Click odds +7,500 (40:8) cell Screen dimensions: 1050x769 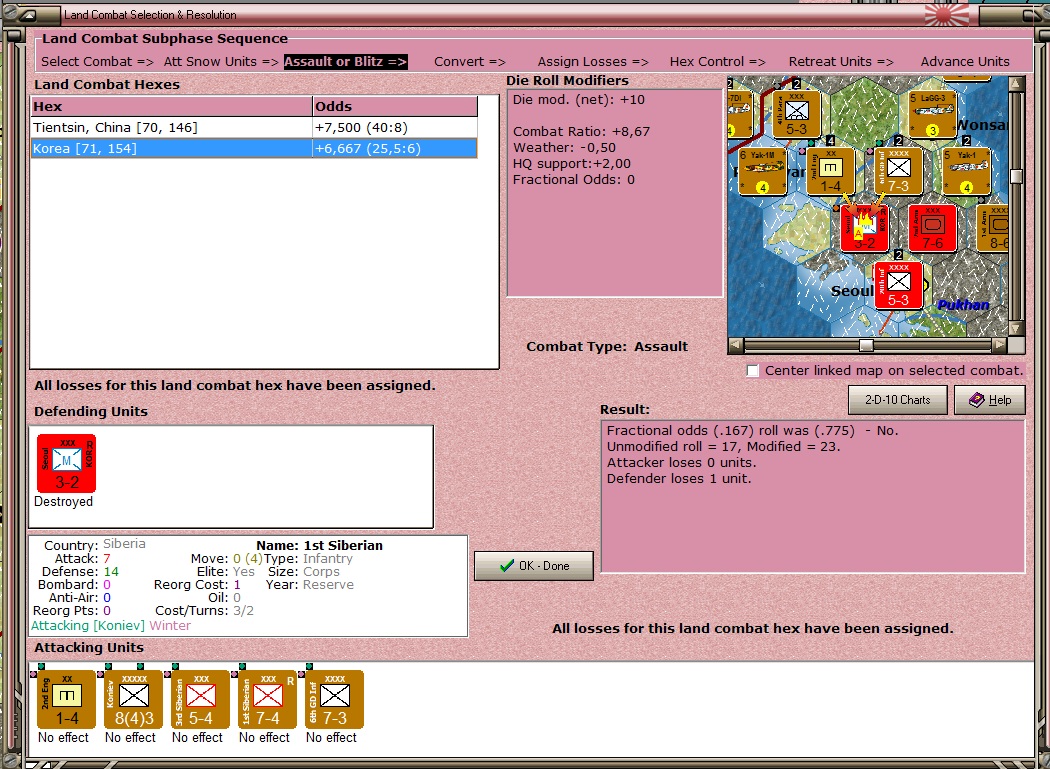click(x=395, y=127)
